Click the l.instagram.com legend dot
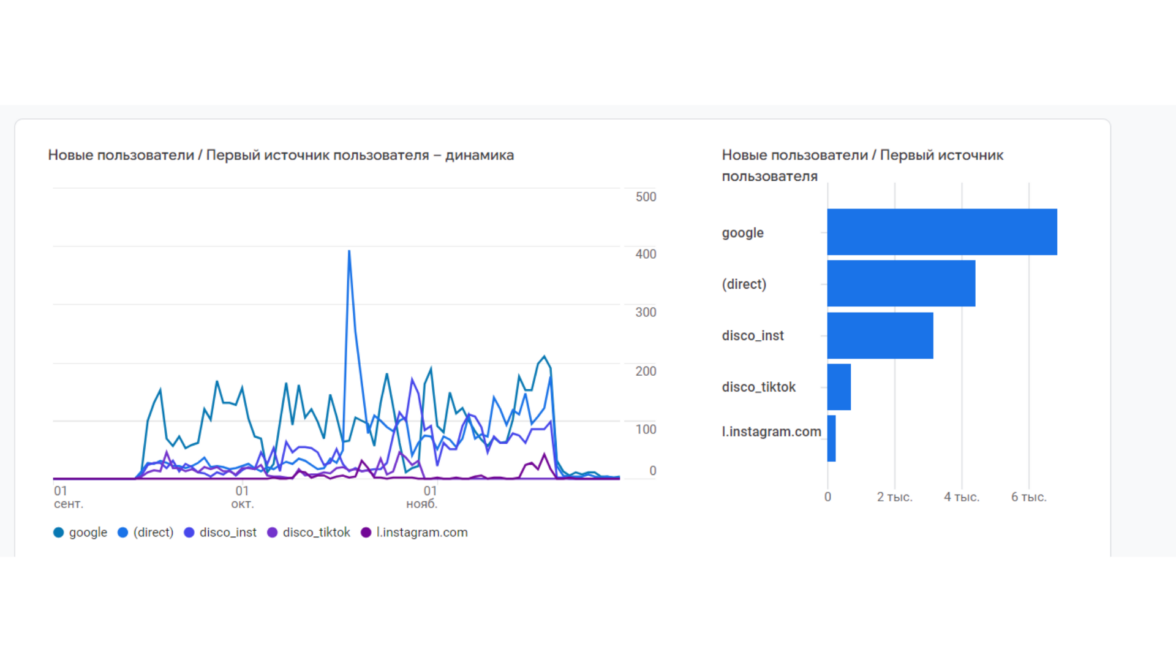The width and height of the screenshot is (1176, 662). click(x=366, y=533)
